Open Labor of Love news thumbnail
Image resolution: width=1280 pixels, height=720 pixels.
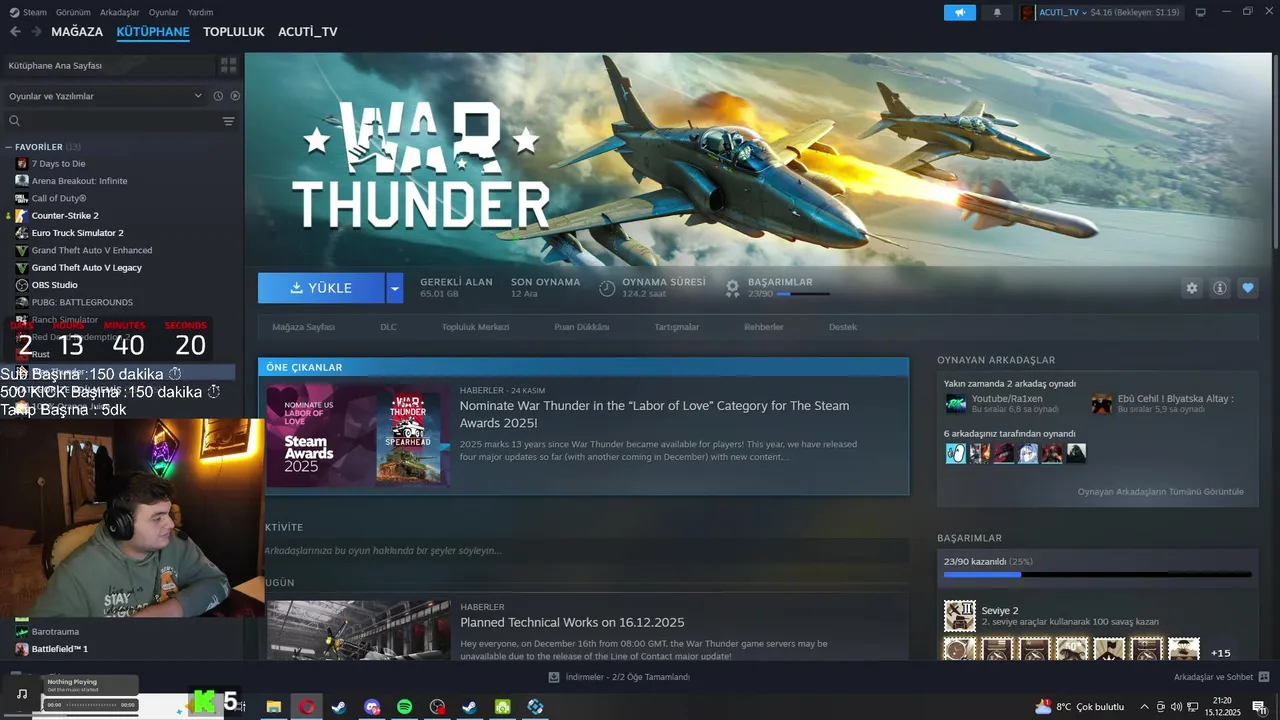[358, 435]
